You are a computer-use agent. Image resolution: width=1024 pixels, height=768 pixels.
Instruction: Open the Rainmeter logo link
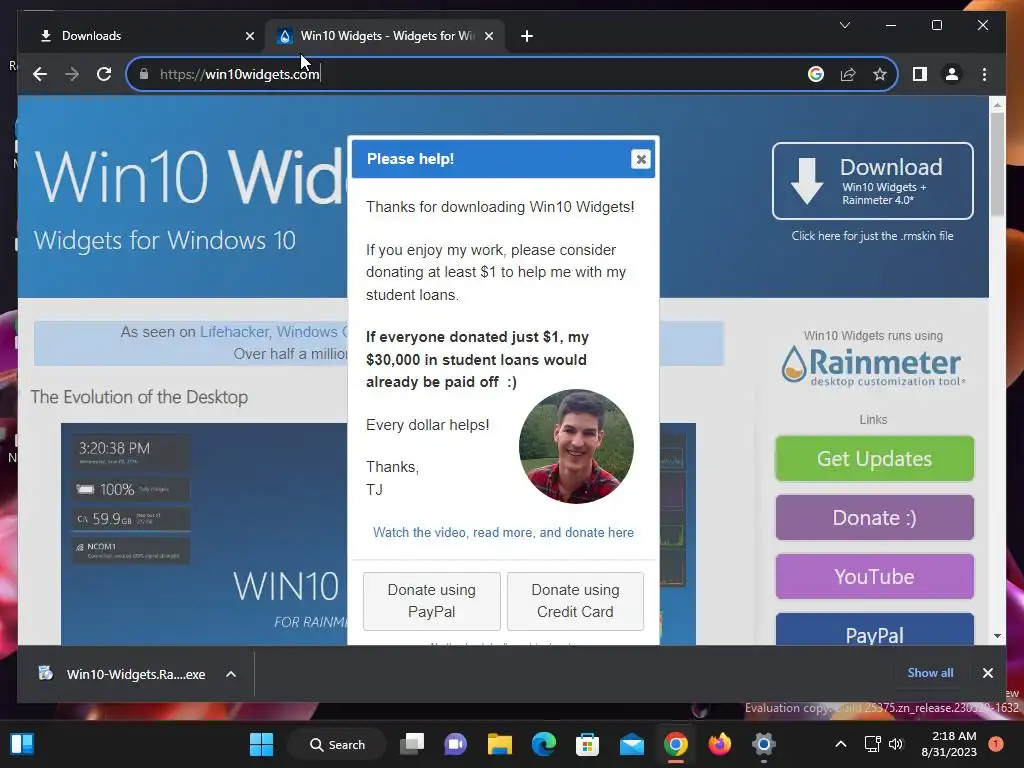coord(872,366)
